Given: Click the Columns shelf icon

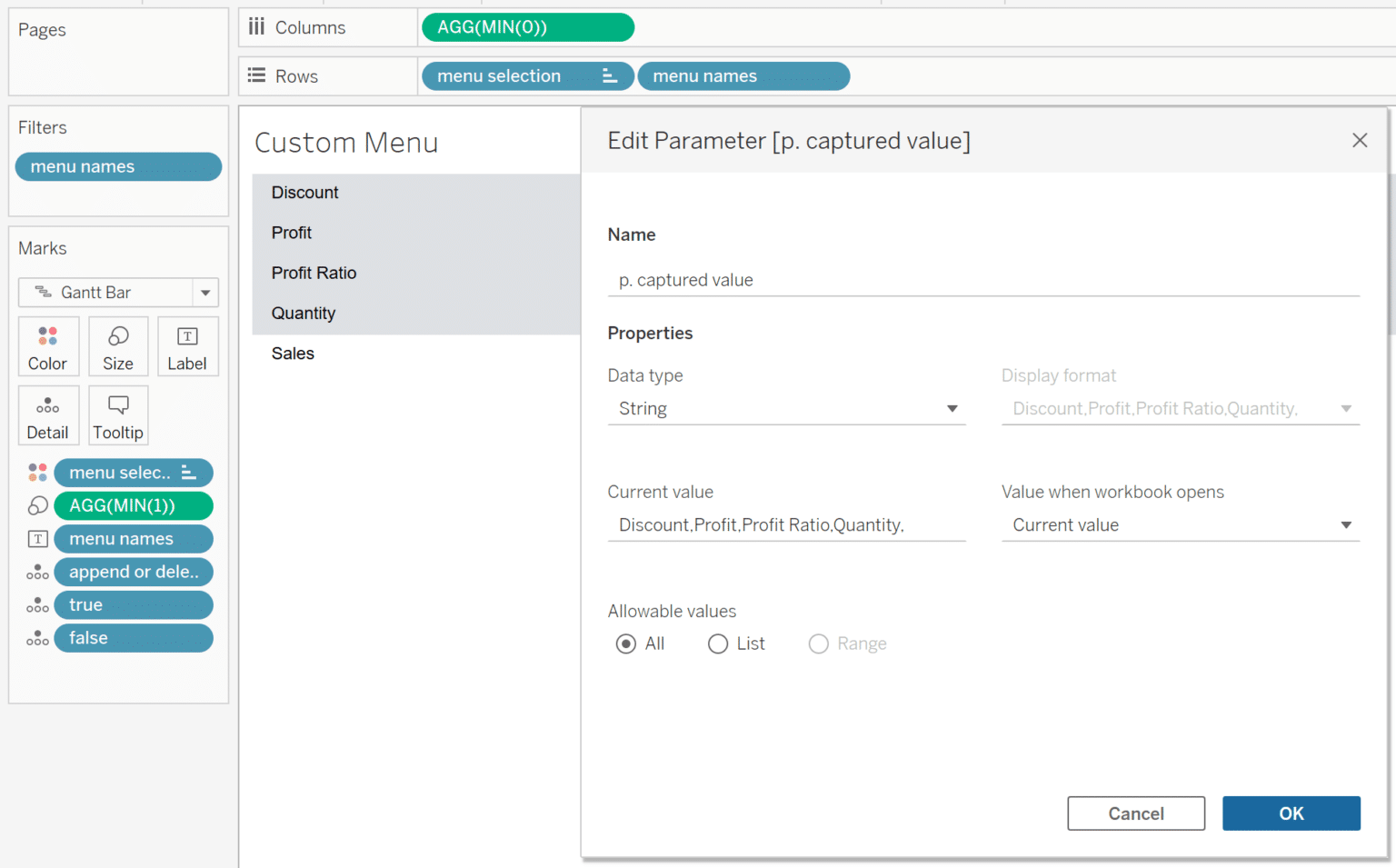Looking at the screenshot, I should pyautogui.click(x=258, y=26).
